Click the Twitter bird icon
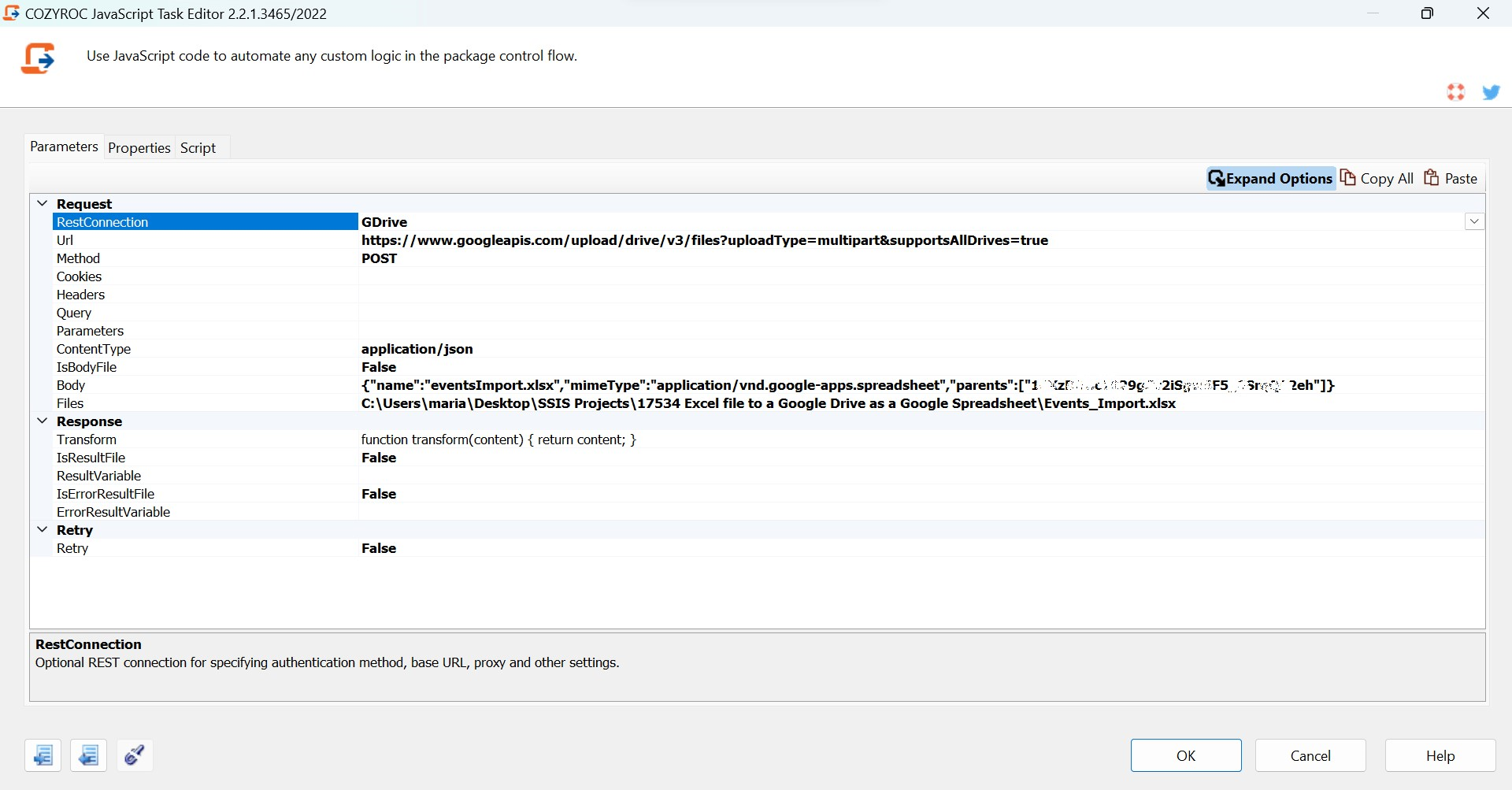The height and width of the screenshot is (790, 1512). point(1491,92)
